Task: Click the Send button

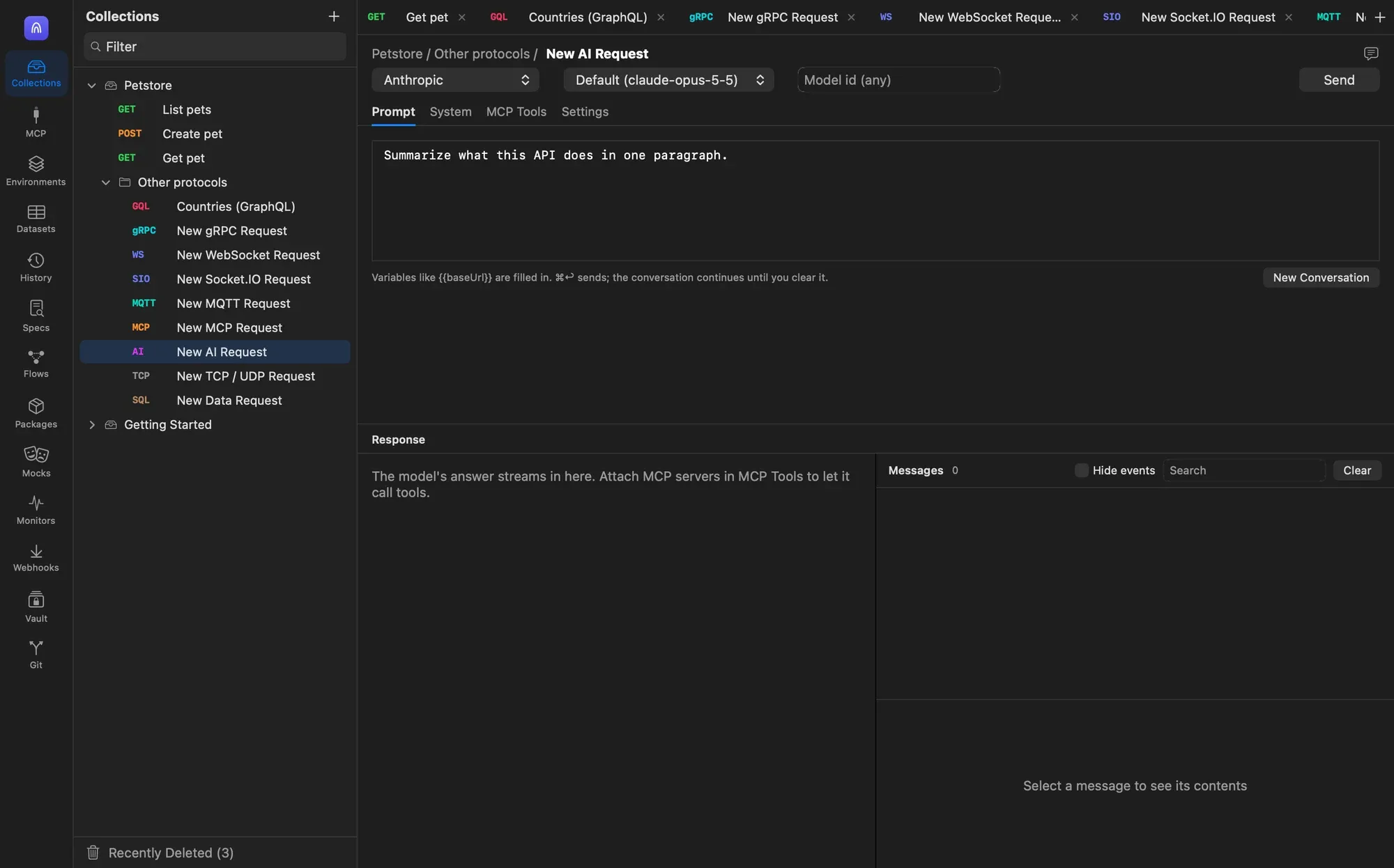Action: point(1339,80)
